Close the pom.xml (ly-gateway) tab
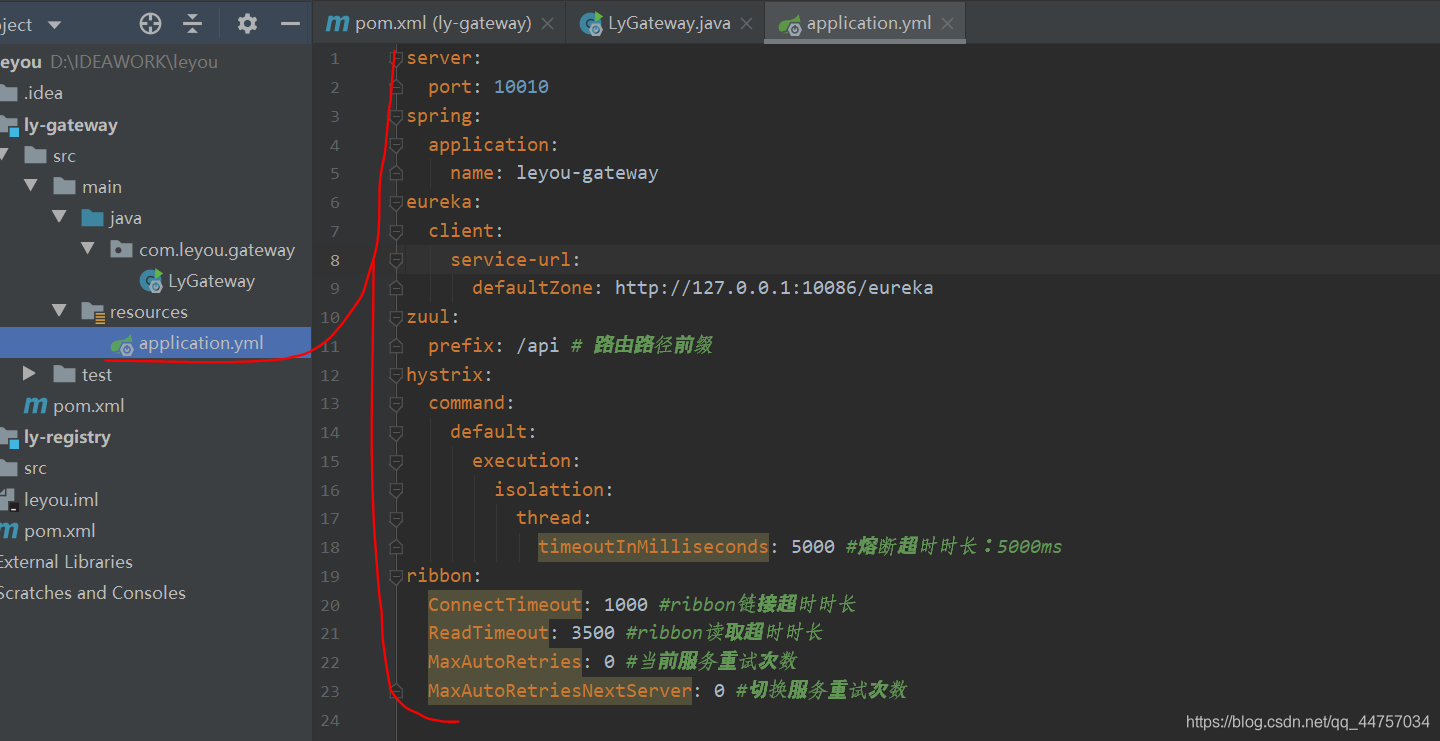This screenshot has height=741, width=1440. (x=547, y=24)
